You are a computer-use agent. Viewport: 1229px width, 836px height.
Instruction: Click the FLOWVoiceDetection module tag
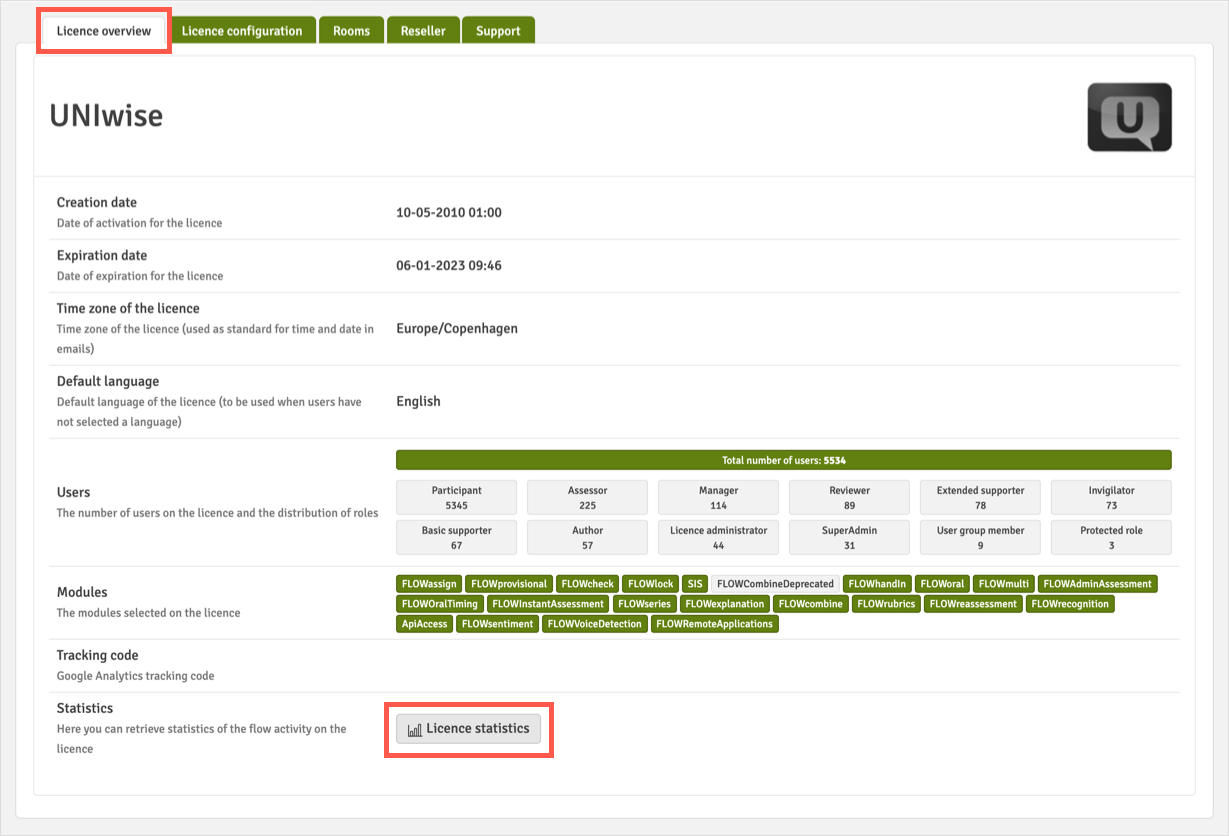[595, 624]
